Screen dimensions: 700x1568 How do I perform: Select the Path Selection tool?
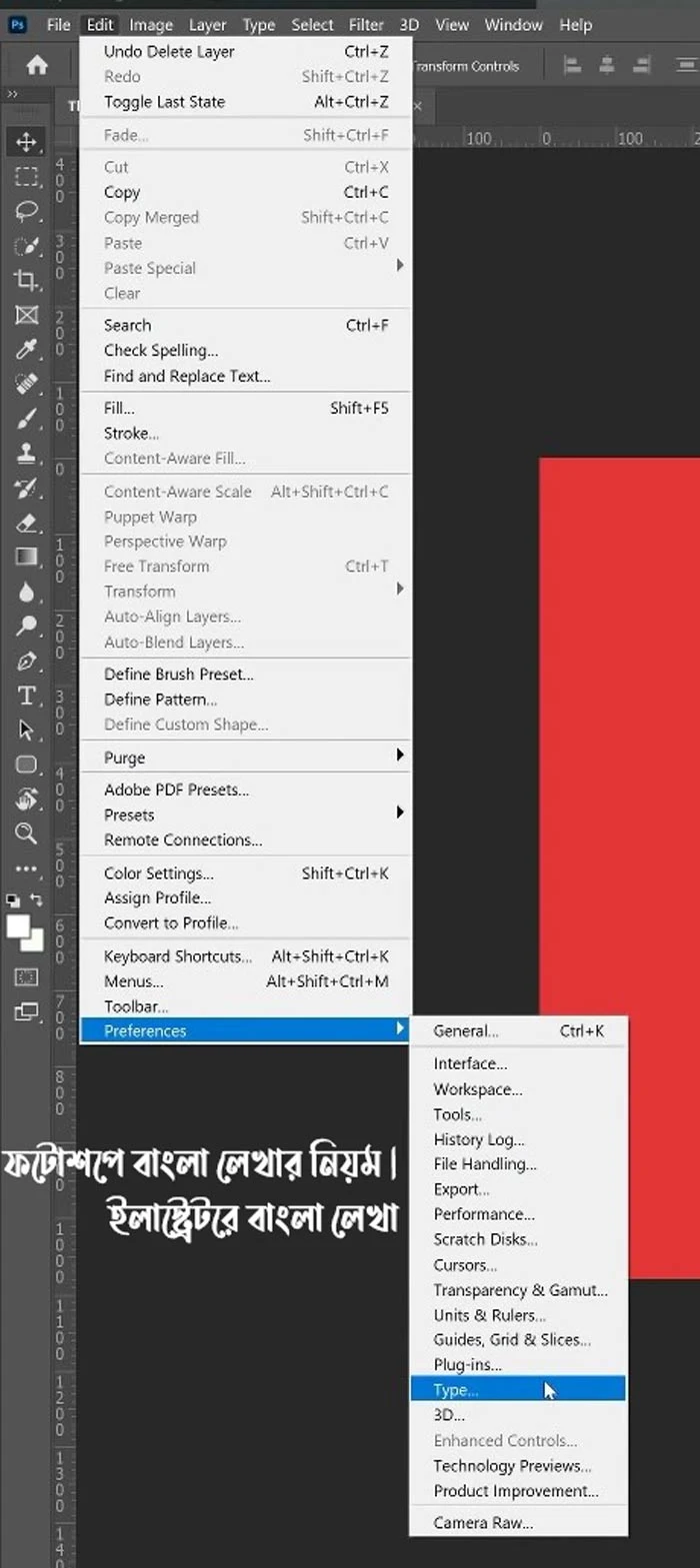pos(27,730)
